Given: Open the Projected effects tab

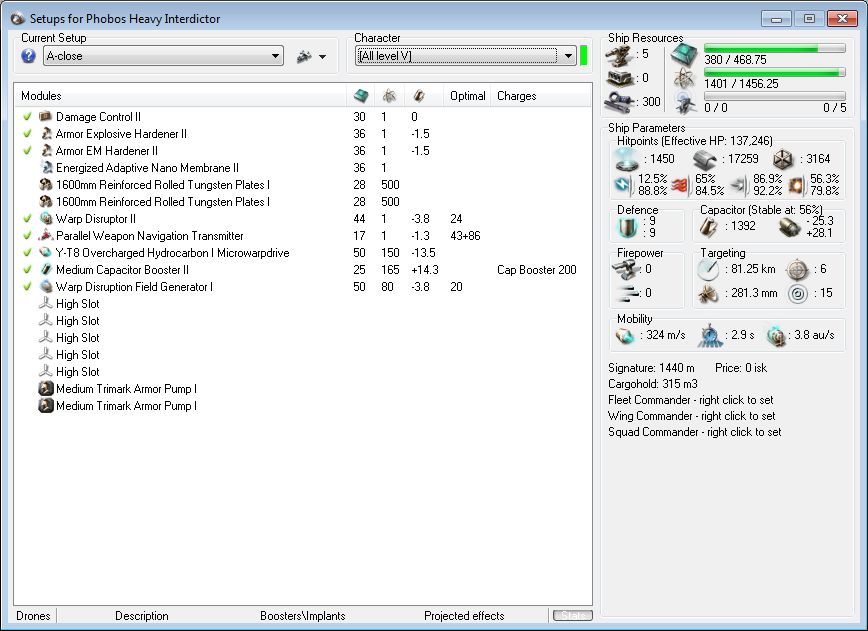Looking at the screenshot, I should tap(464, 616).
